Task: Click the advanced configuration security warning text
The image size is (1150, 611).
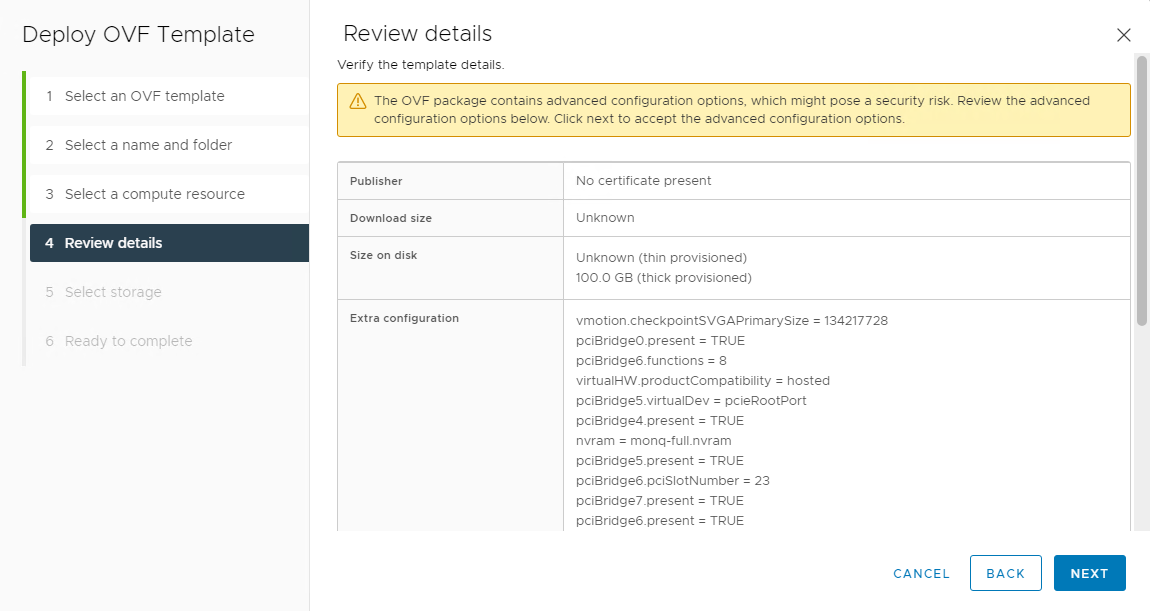Action: [x=732, y=109]
